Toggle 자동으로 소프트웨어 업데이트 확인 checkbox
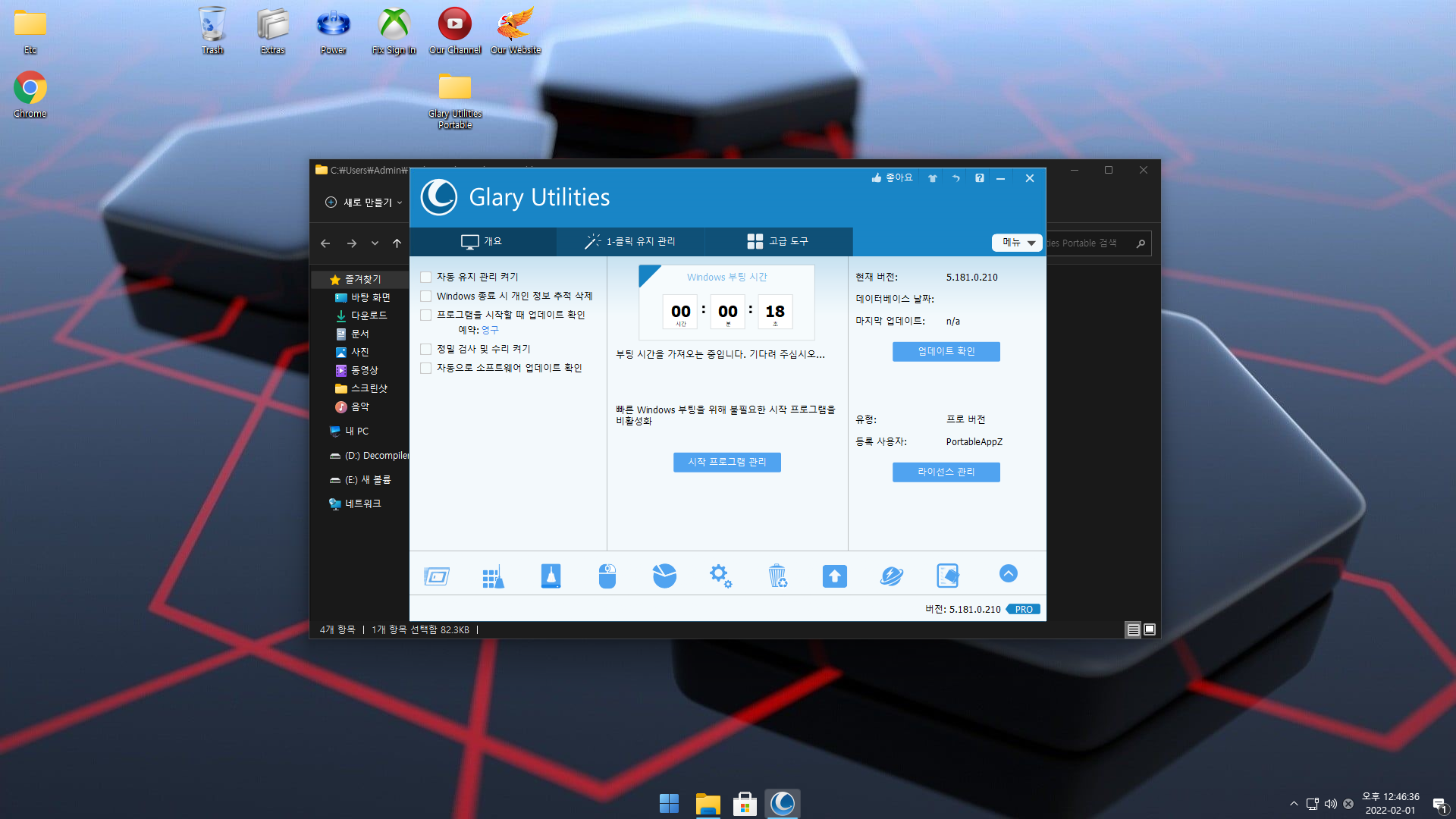Viewport: 1456px width, 819px height. pos(426,369)
